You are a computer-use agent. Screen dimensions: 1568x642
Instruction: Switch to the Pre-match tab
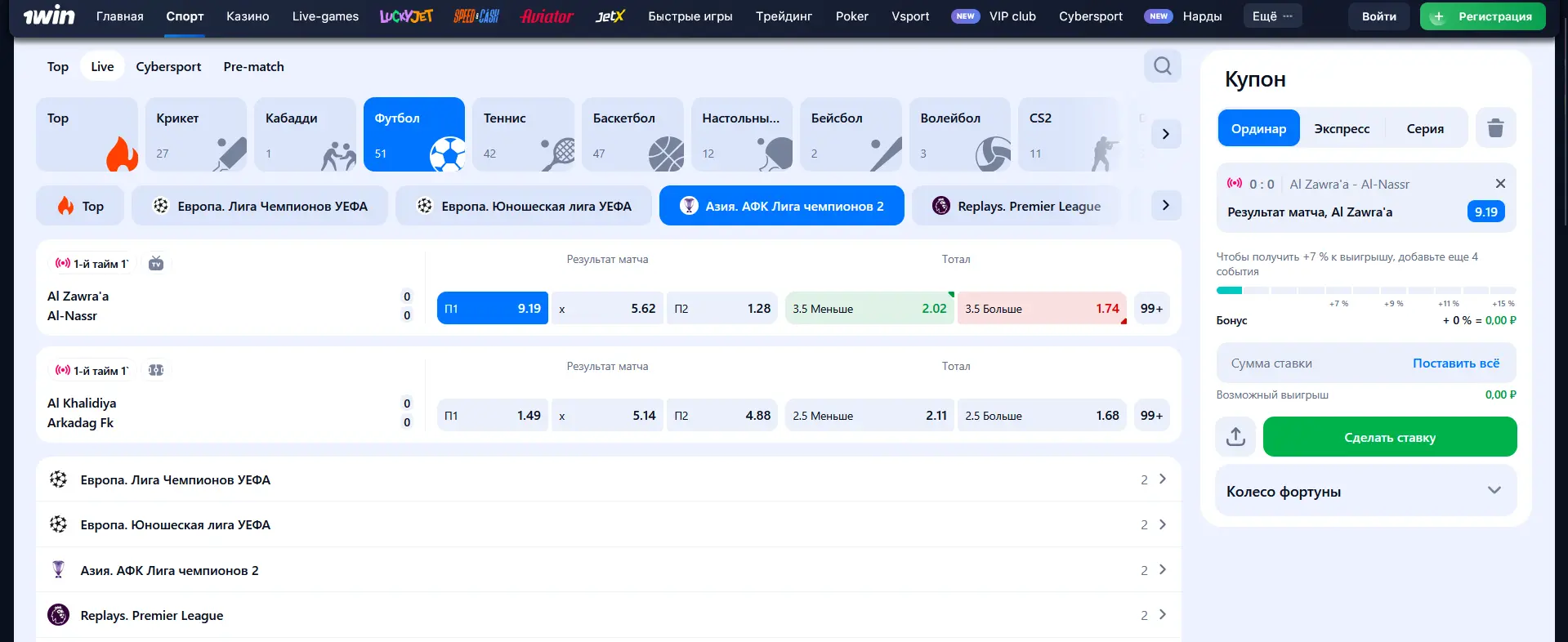pyautogui.click(x=253, y=67)
